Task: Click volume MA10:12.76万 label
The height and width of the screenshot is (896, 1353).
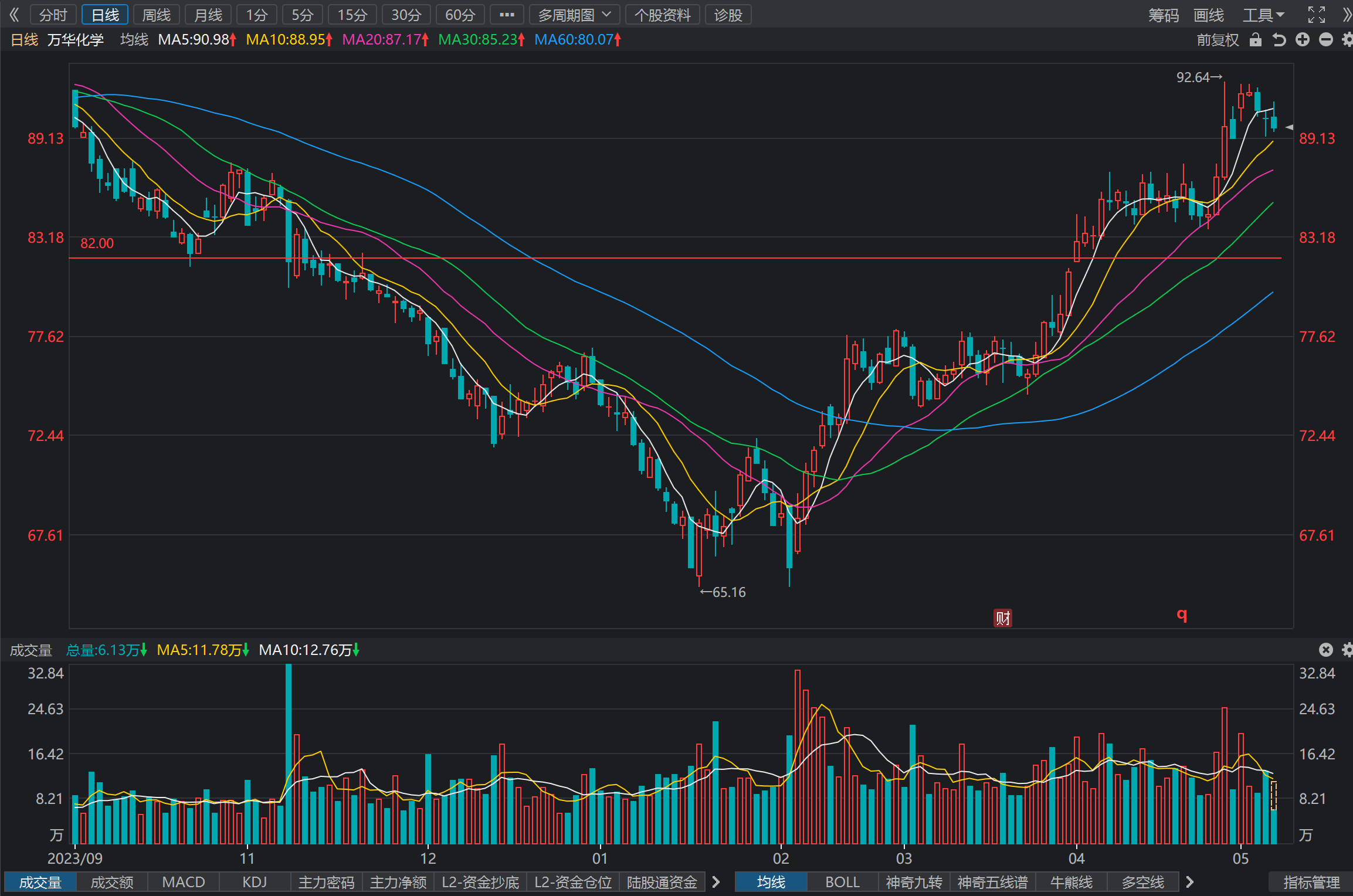Action: click(309, 650)
